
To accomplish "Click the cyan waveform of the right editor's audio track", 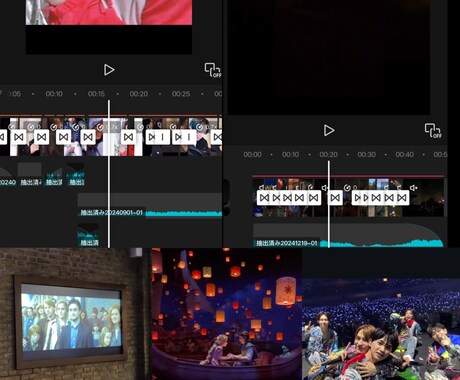I will click(x=382, y=243).
